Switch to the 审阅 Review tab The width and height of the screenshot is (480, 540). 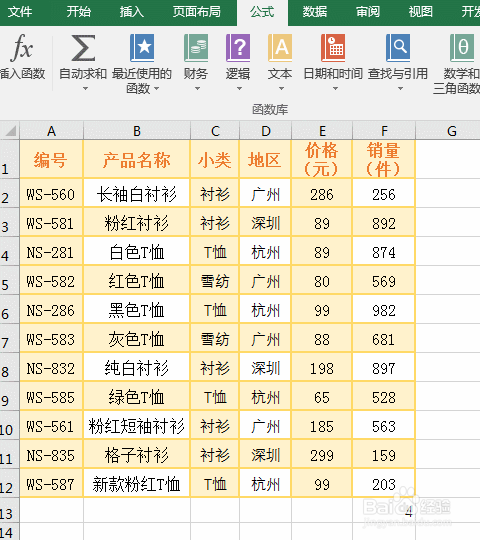[x=368, y=12]
